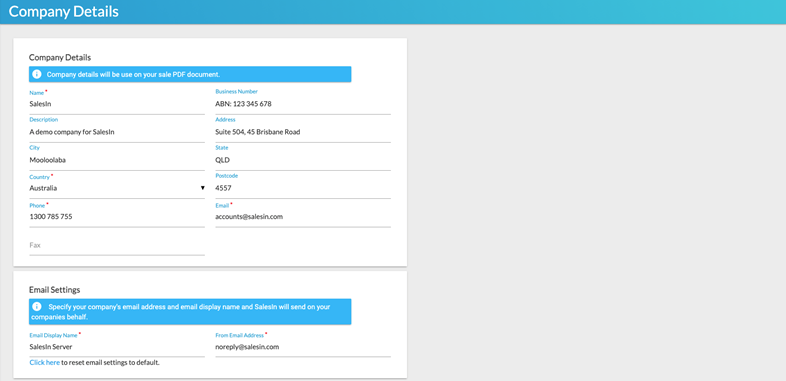
Task: Click the Company Details section heading
Action: click(x=60, y=58)
